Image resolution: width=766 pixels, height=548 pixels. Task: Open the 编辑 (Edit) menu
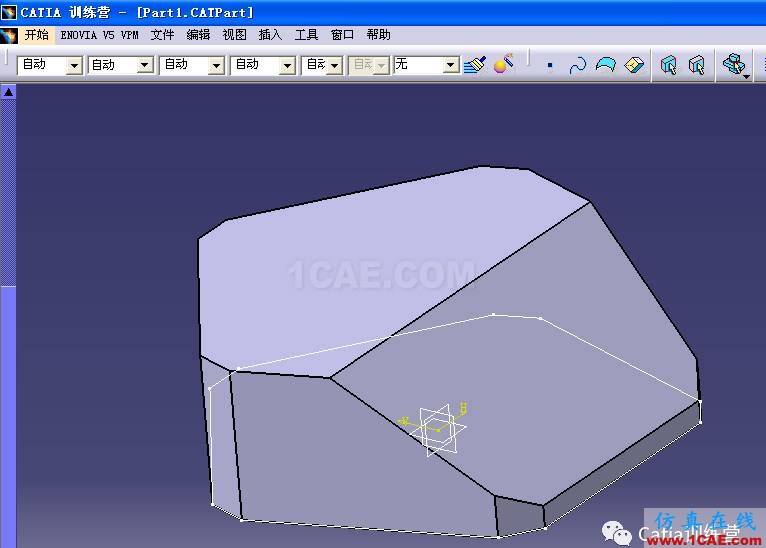(198, 35)
